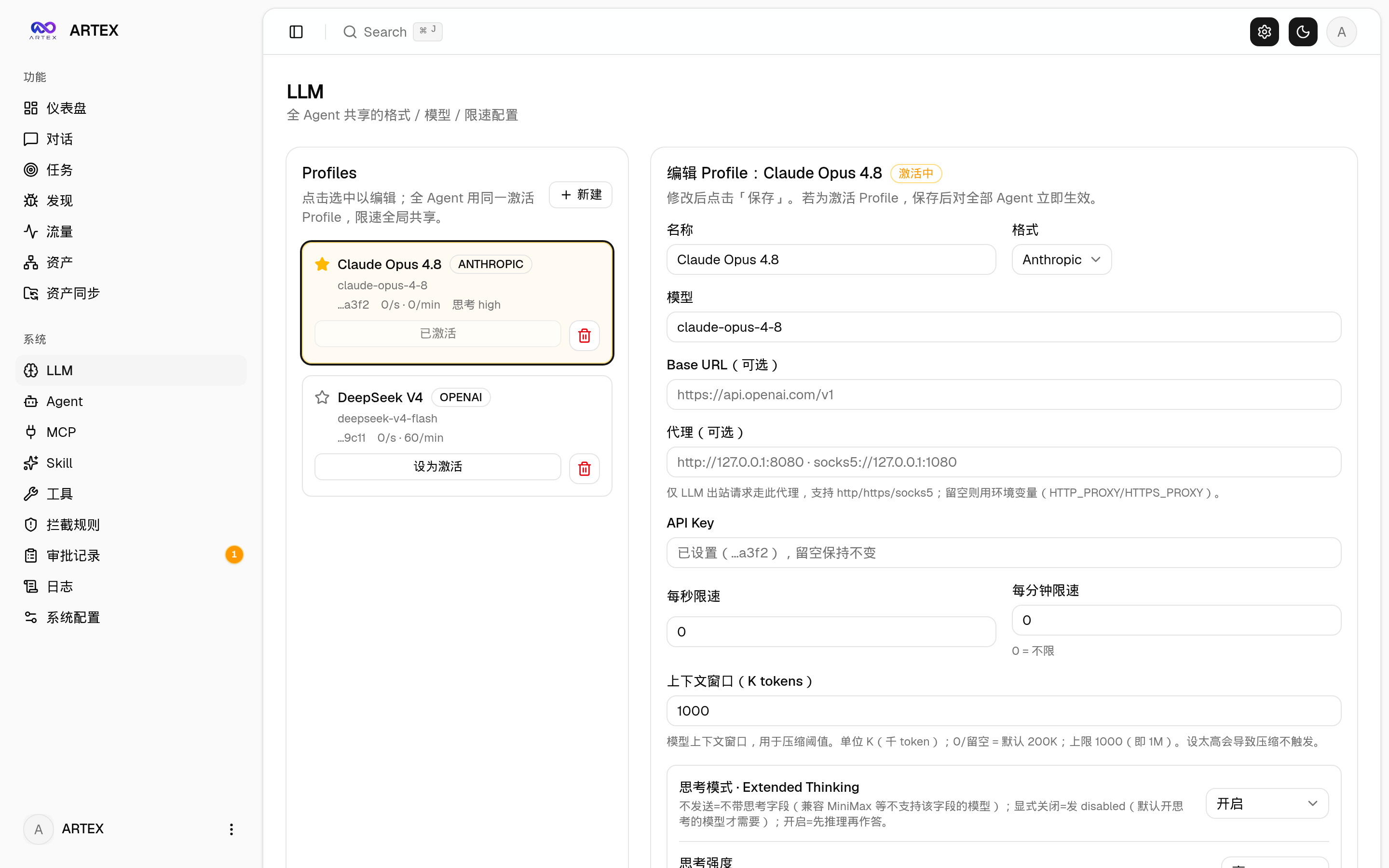Select the Claude Opus 4.8 profile card
Image resolution: width=1389 pixels, height=868 pixels.
coord(457,302)
